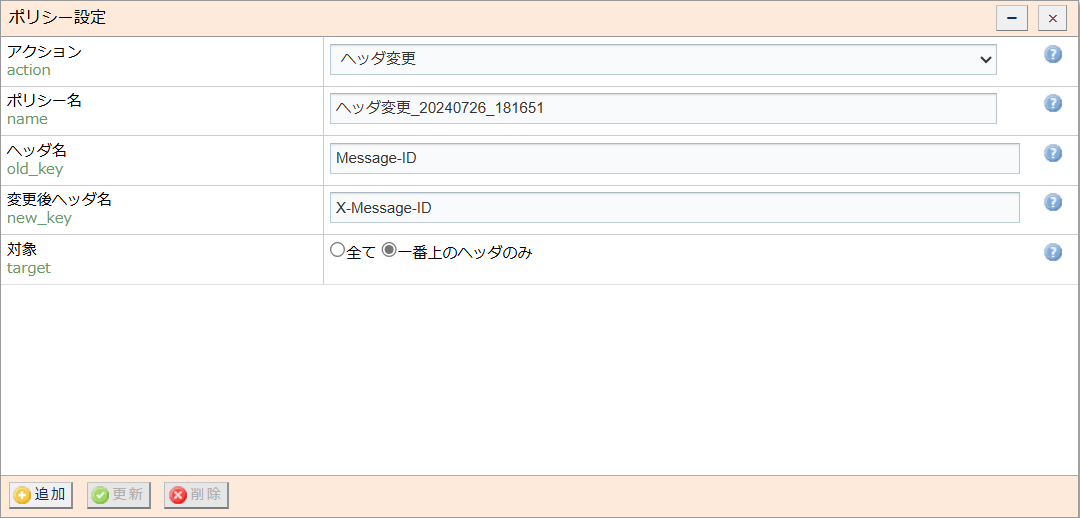Open help for the ポリシー名 row
The width and height of the screenshot is (1080, 518).
pyautogui.click(x=1052, y=103)
